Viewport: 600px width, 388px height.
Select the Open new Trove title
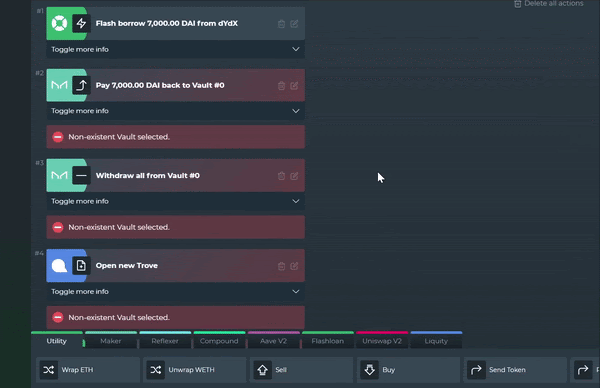(127, 266)
